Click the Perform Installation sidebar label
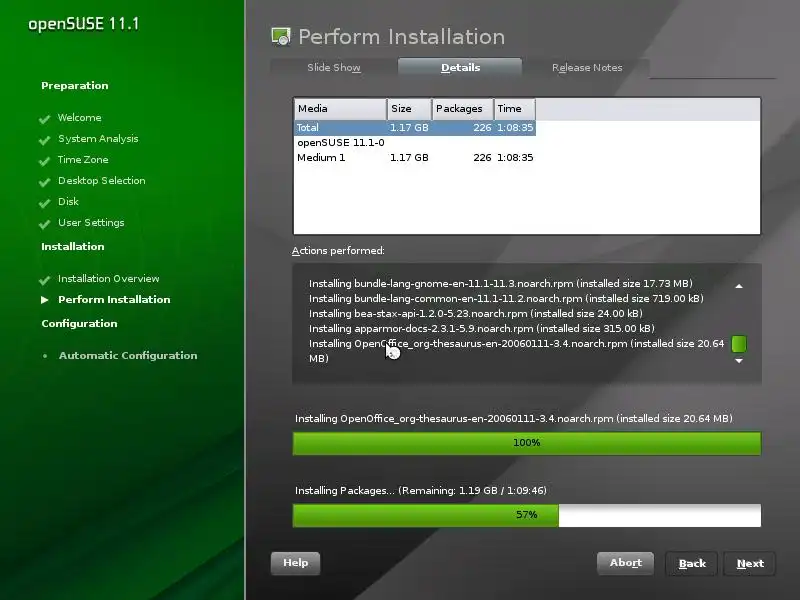 (x=114, y=299)
